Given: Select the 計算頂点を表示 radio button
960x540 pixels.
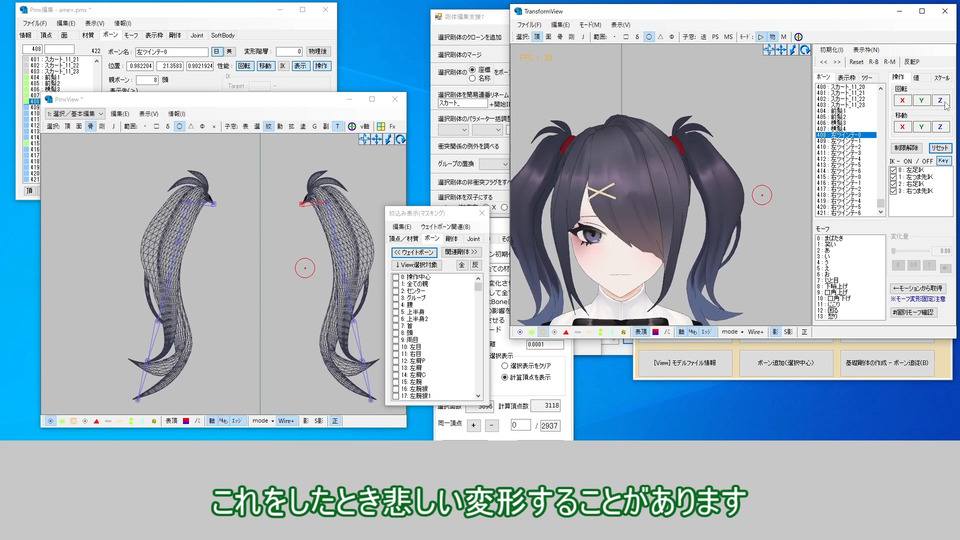Looking at the screenshot, I should [x=505, y=377].
